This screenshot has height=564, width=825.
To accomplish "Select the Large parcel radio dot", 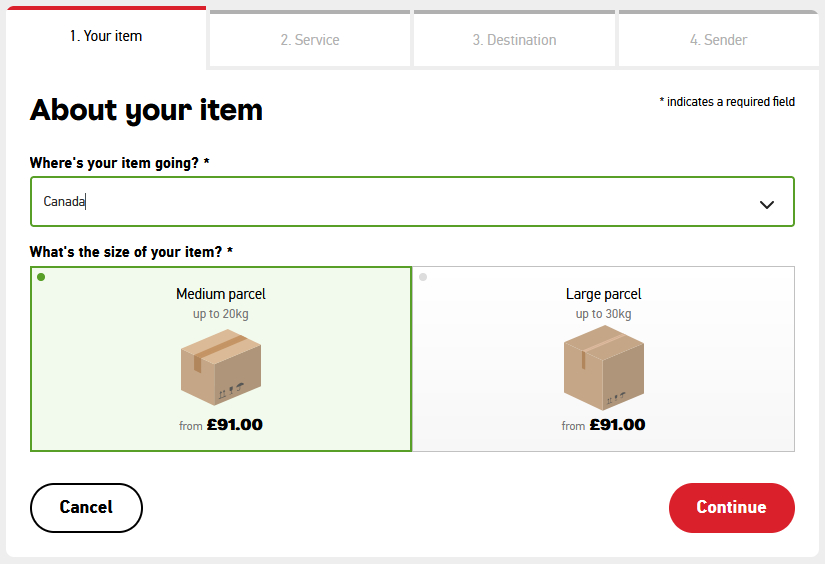I will pos(423,277).
